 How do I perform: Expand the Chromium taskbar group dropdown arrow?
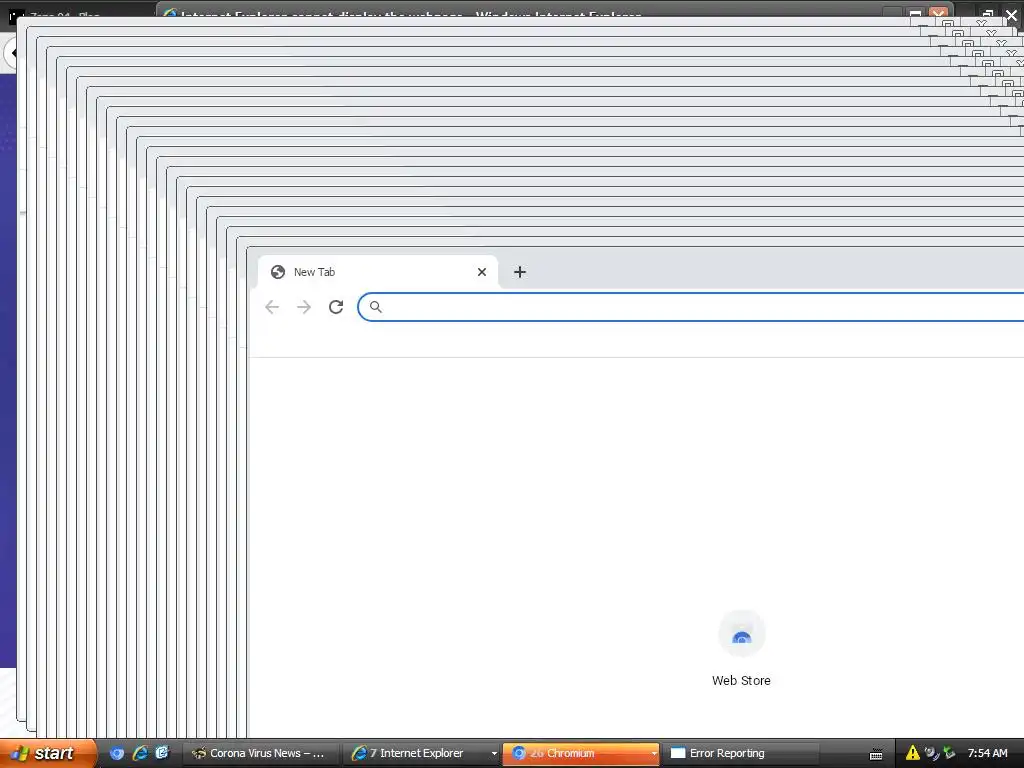pos(654,754)
